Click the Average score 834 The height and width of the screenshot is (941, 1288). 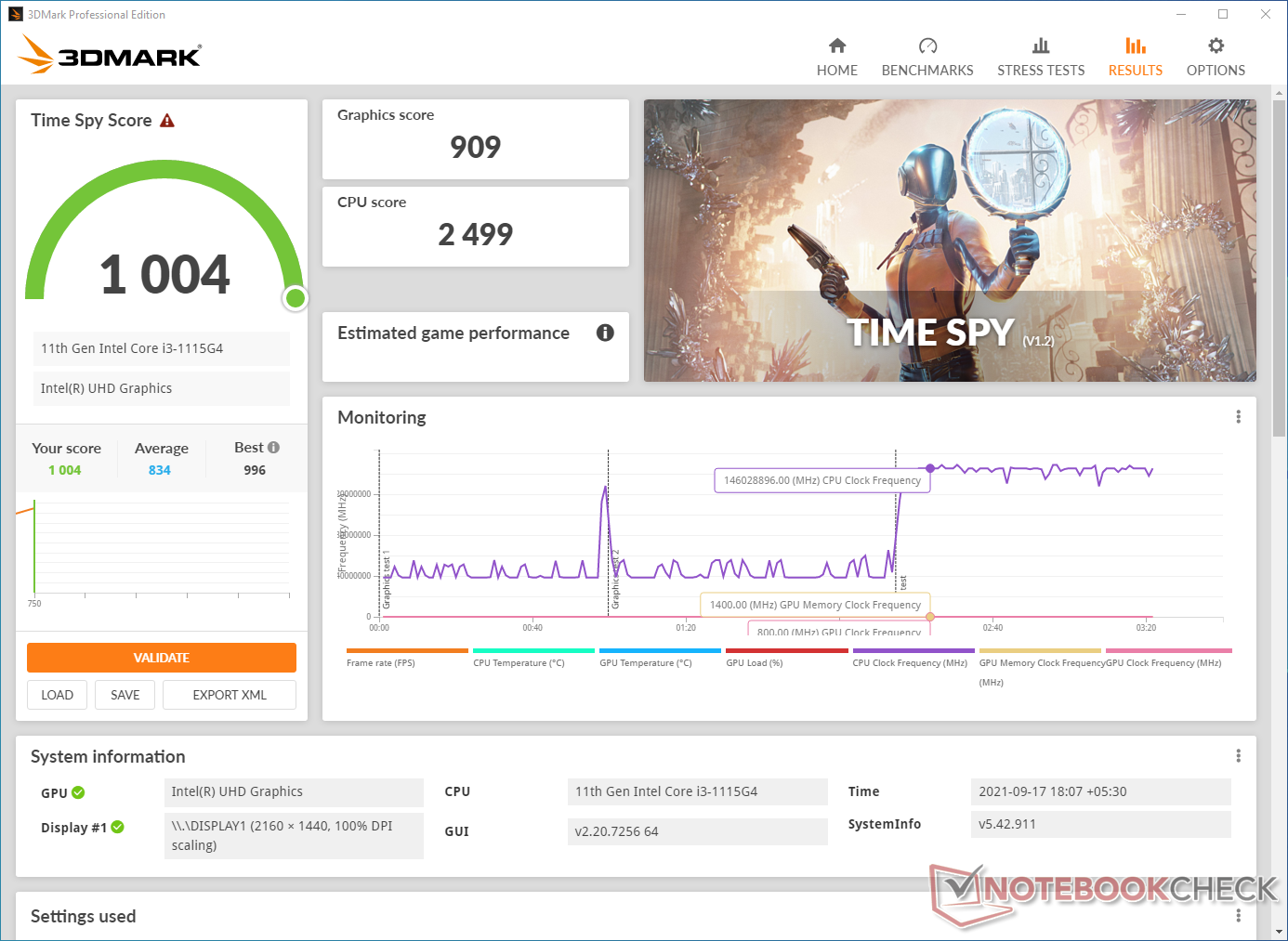tap(160, 470)
